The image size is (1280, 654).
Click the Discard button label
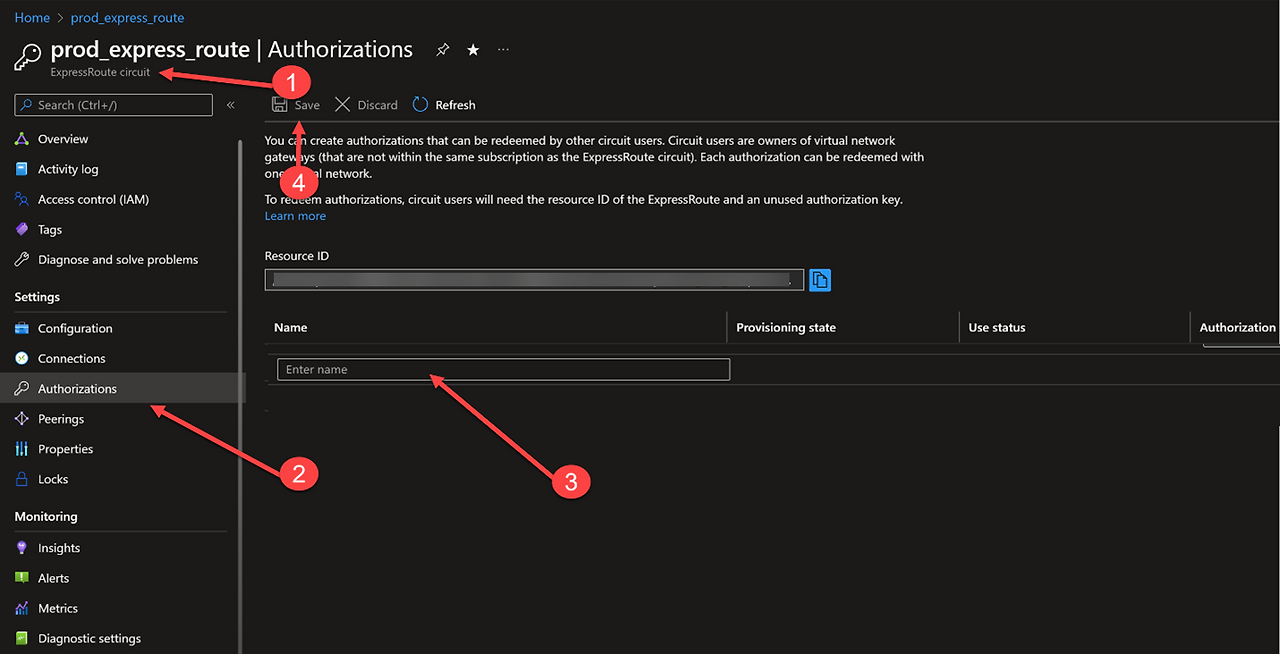[x=377, y=105]
